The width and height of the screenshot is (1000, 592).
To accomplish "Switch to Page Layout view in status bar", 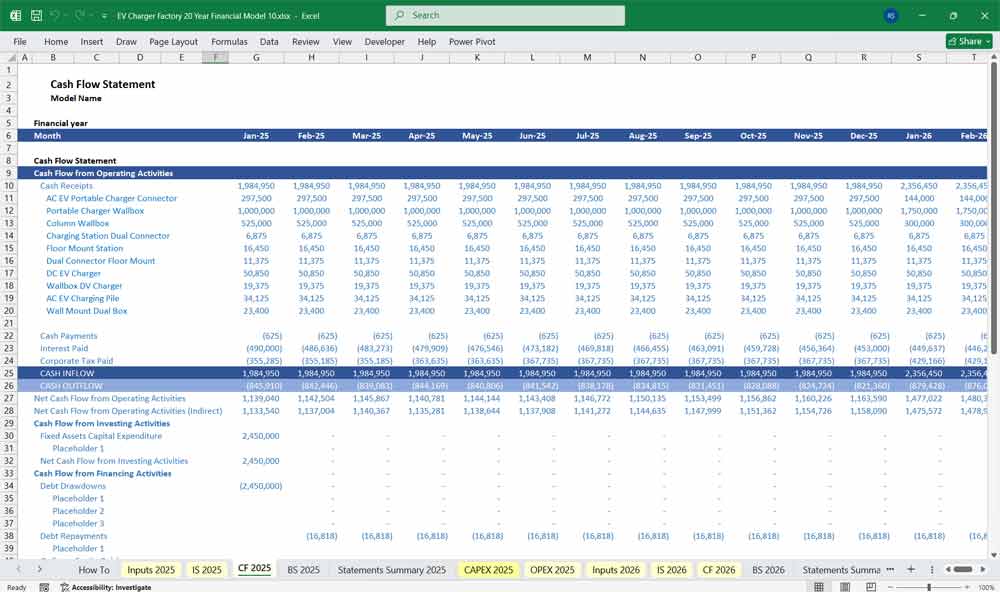I will (x=844, y=586).
